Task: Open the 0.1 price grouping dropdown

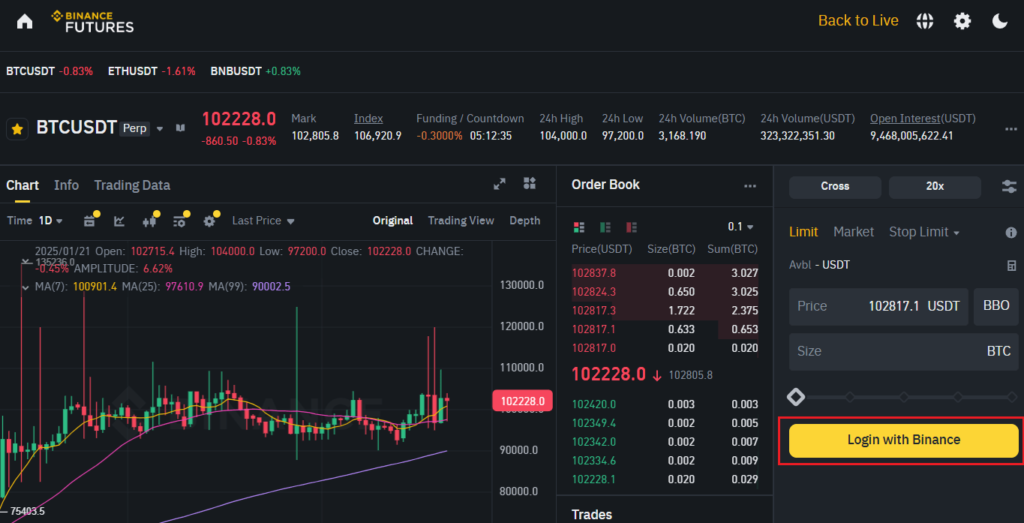Action: (x=741, y=227)
